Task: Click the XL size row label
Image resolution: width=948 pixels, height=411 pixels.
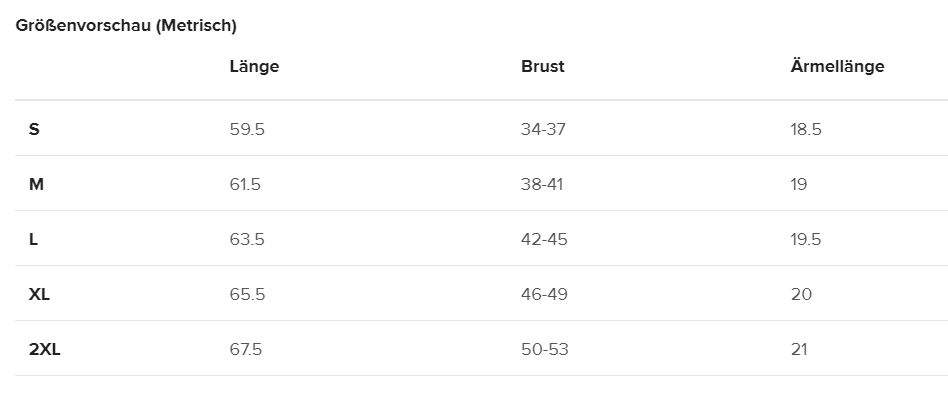Action: coord(40,294)
